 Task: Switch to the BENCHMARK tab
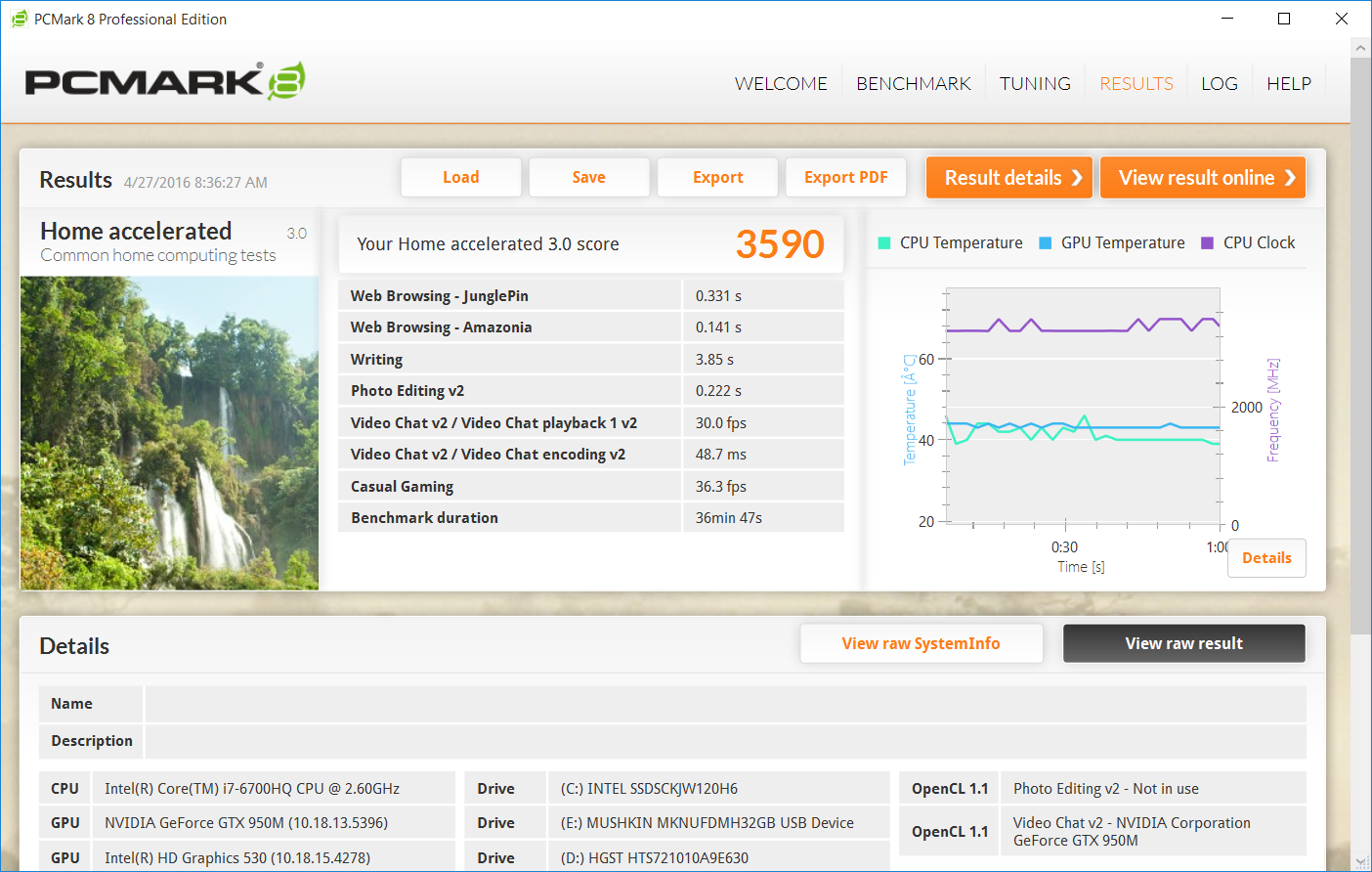coord(914,84)
